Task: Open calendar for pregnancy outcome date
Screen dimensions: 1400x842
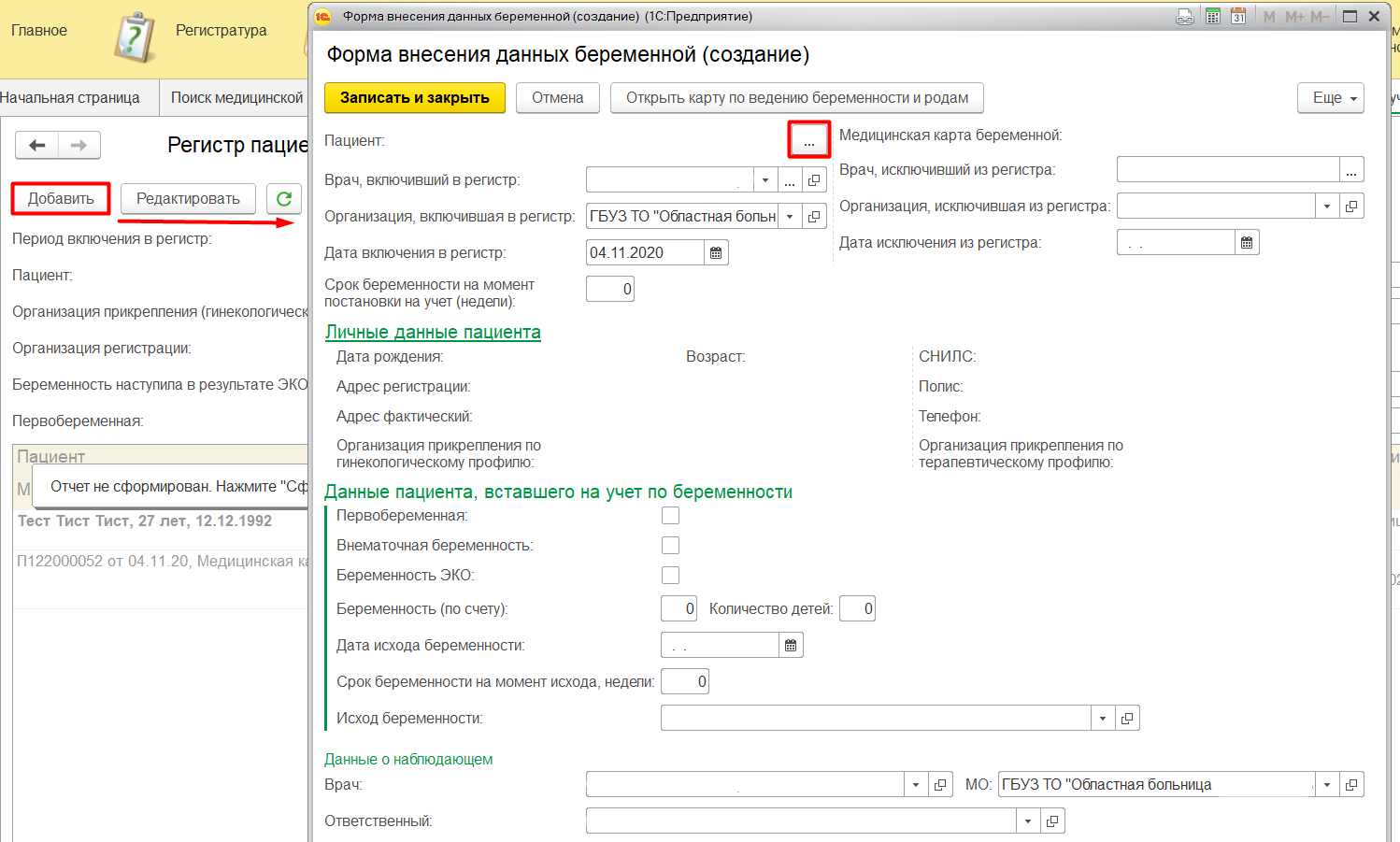Action: pyautogui.click(x=791, y=646)
